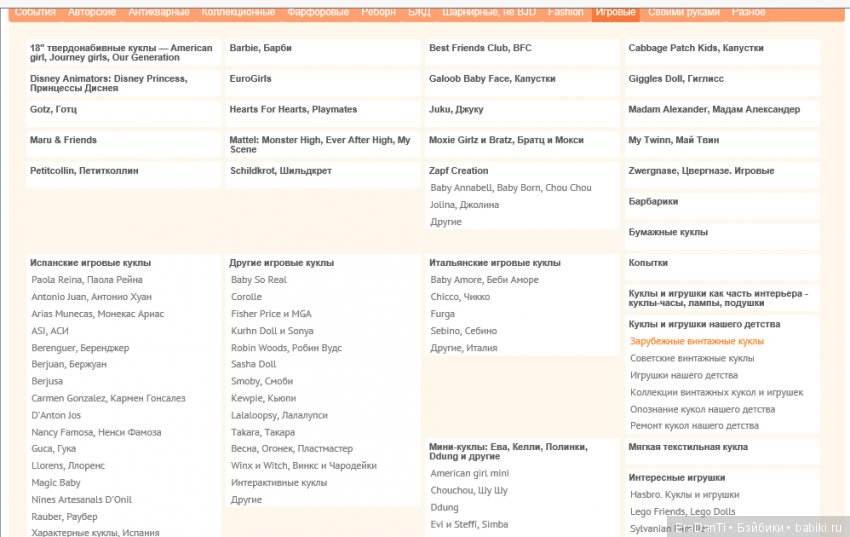This screenshot has width=850, height=537.
Task: Open Советские винтажные куклы subcategory
Action: 691,358
